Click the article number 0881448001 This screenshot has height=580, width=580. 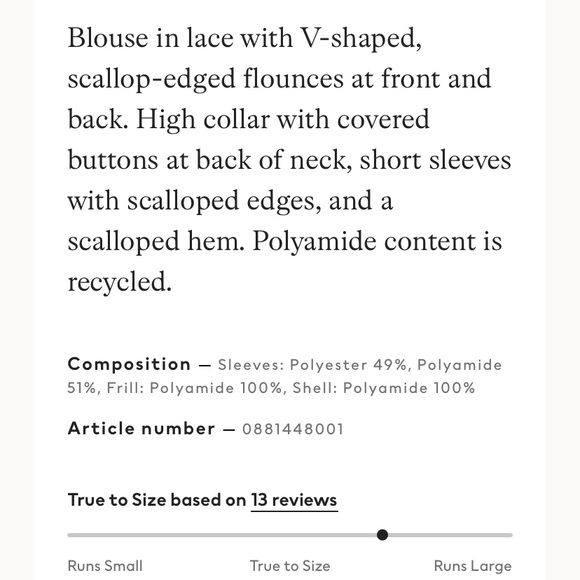(x=293, y=429)
